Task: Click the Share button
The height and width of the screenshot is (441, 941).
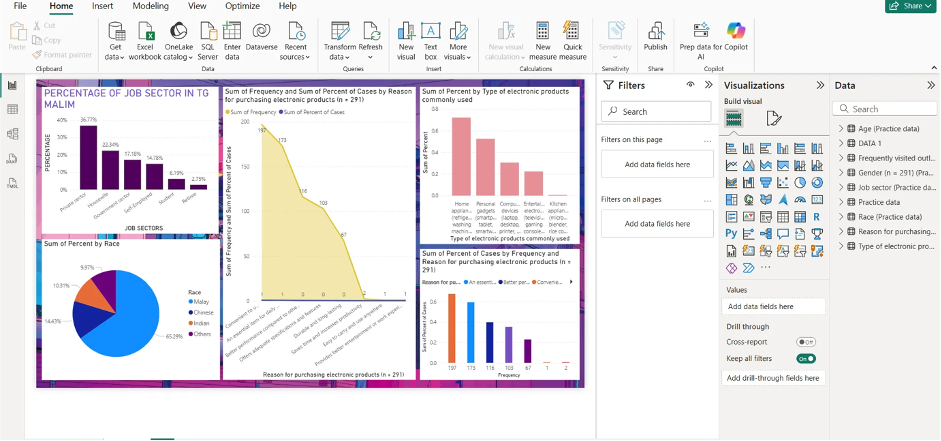Action: point(909,6)
